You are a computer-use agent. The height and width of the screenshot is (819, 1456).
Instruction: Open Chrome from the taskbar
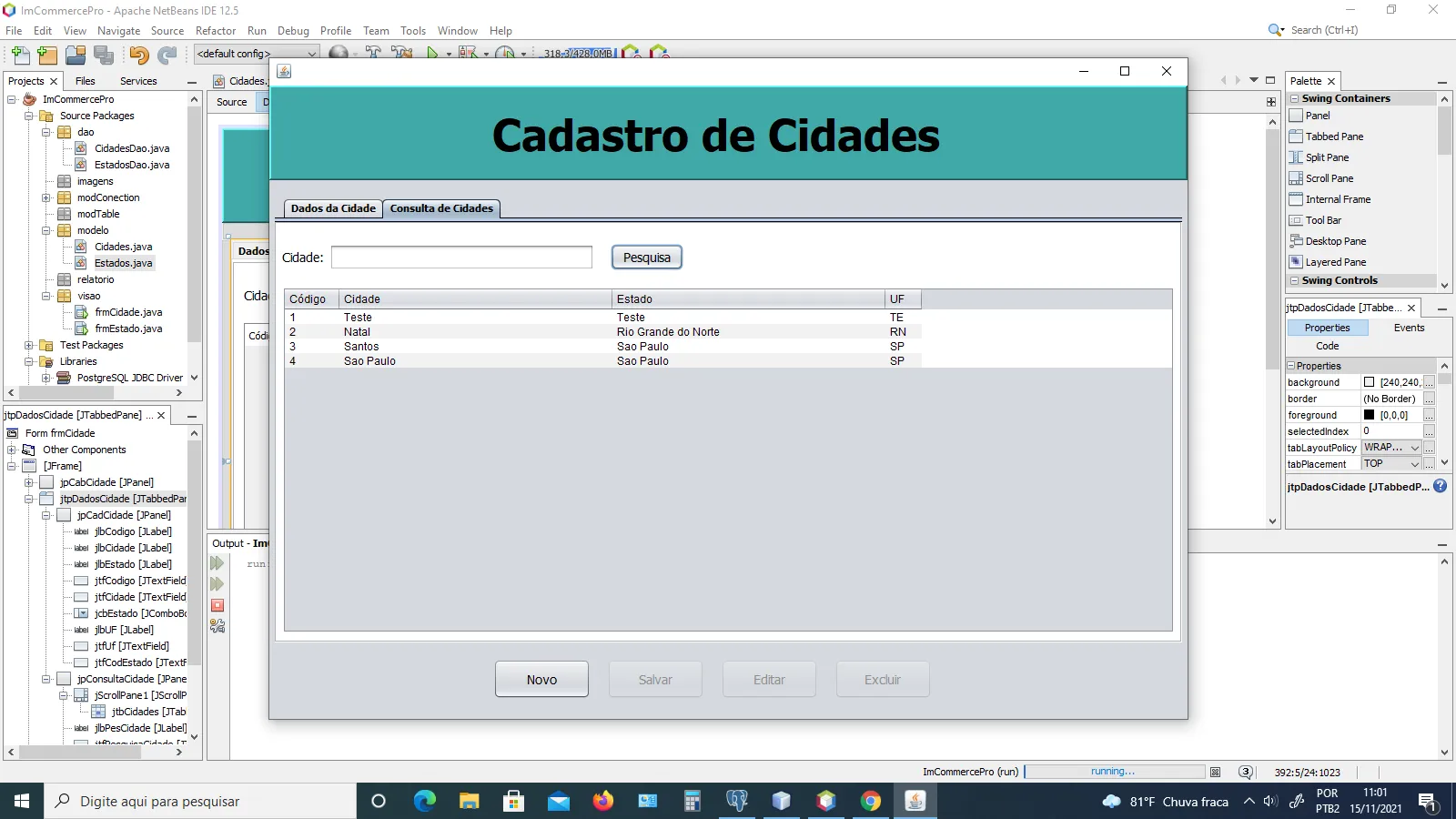(871, 801)
